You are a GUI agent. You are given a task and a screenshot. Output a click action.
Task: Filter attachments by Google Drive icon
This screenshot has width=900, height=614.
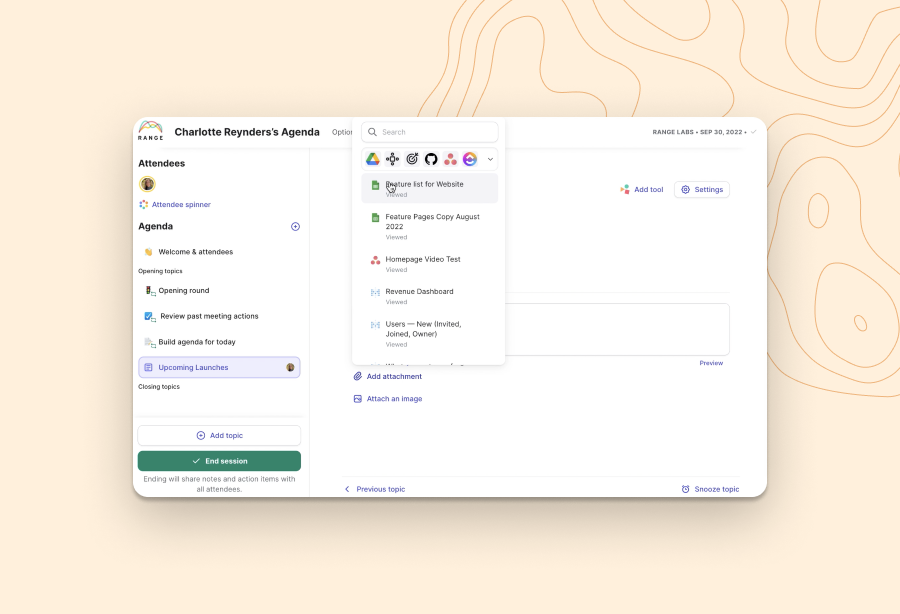tap(373, 160)
